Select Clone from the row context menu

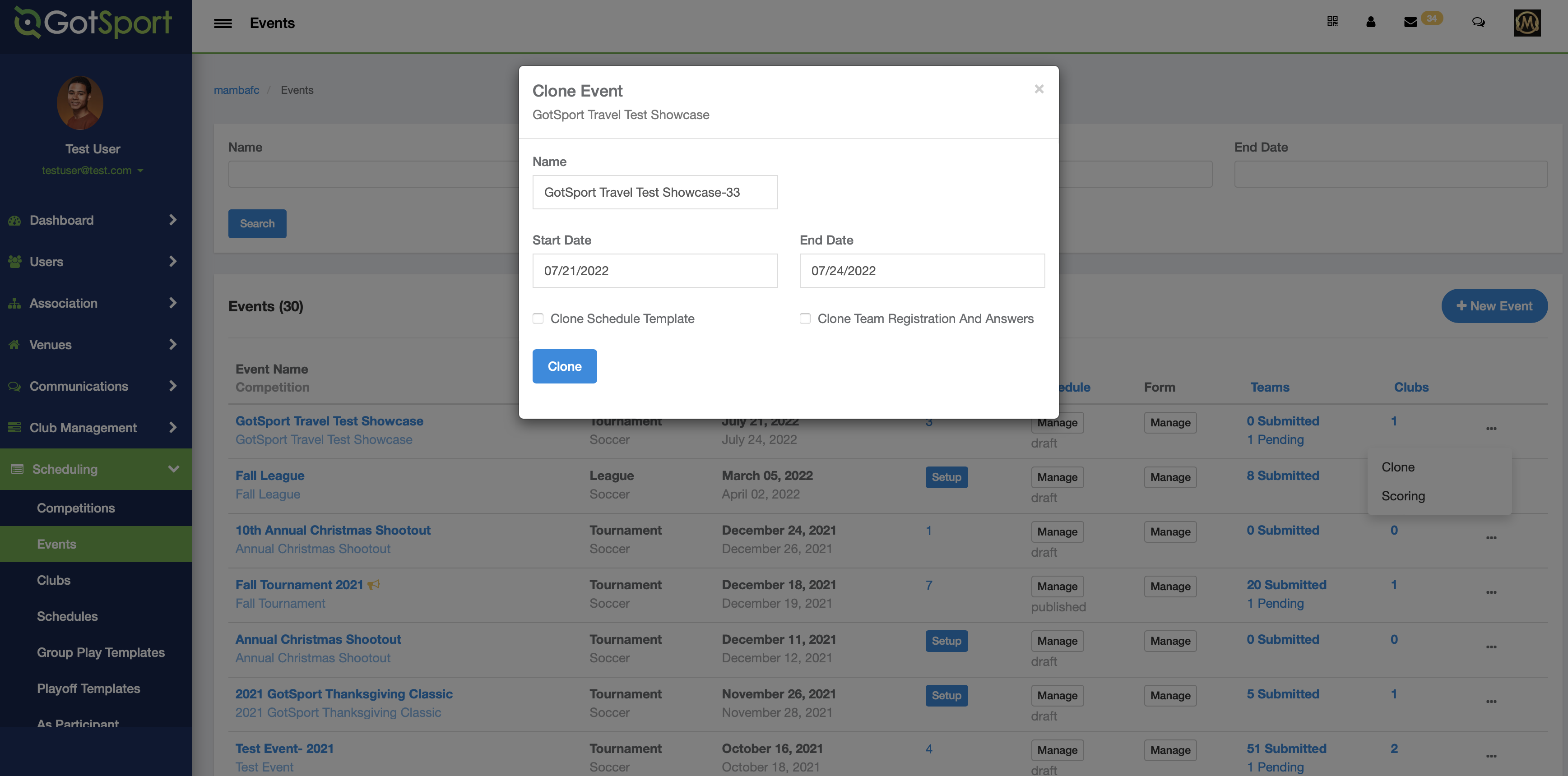[x=1398, y=467]
